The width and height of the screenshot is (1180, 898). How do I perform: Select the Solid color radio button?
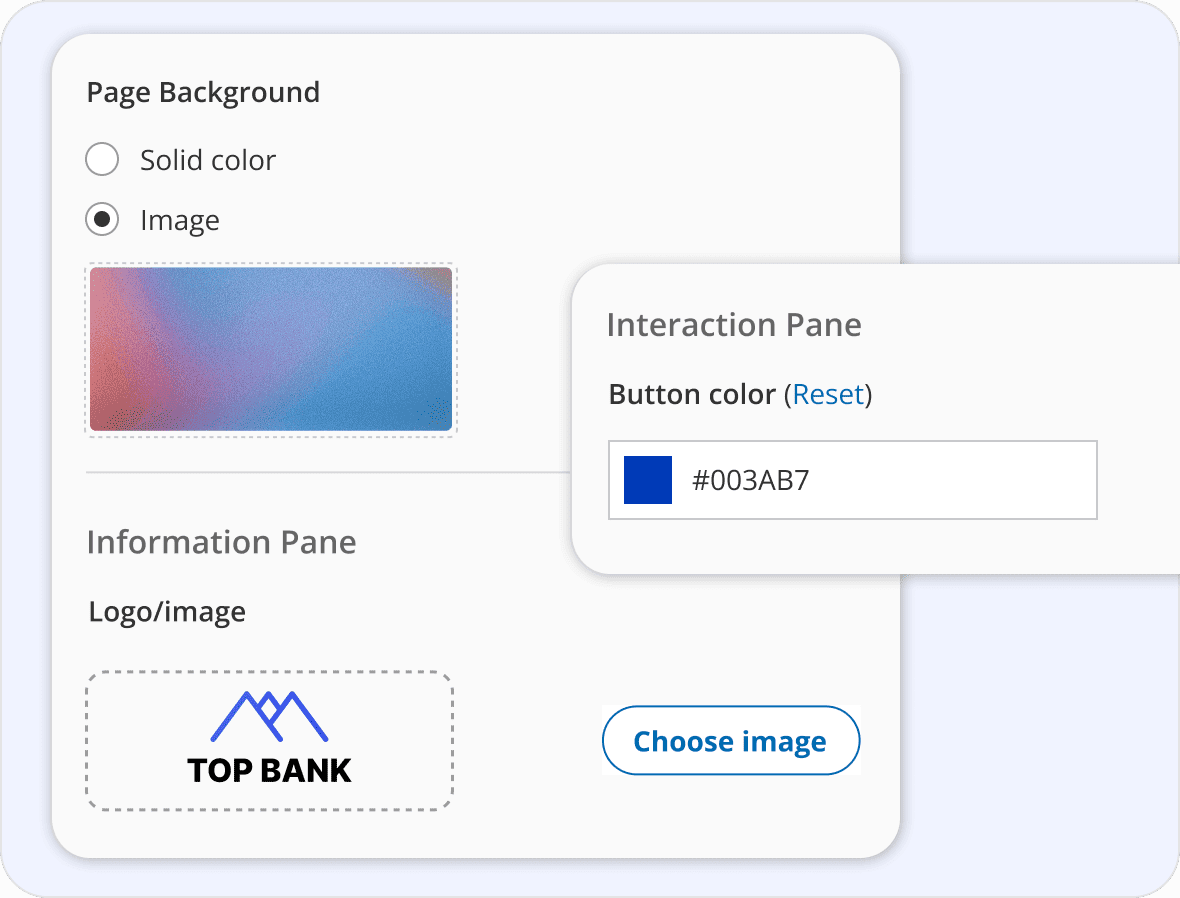[x=102, y=160]
